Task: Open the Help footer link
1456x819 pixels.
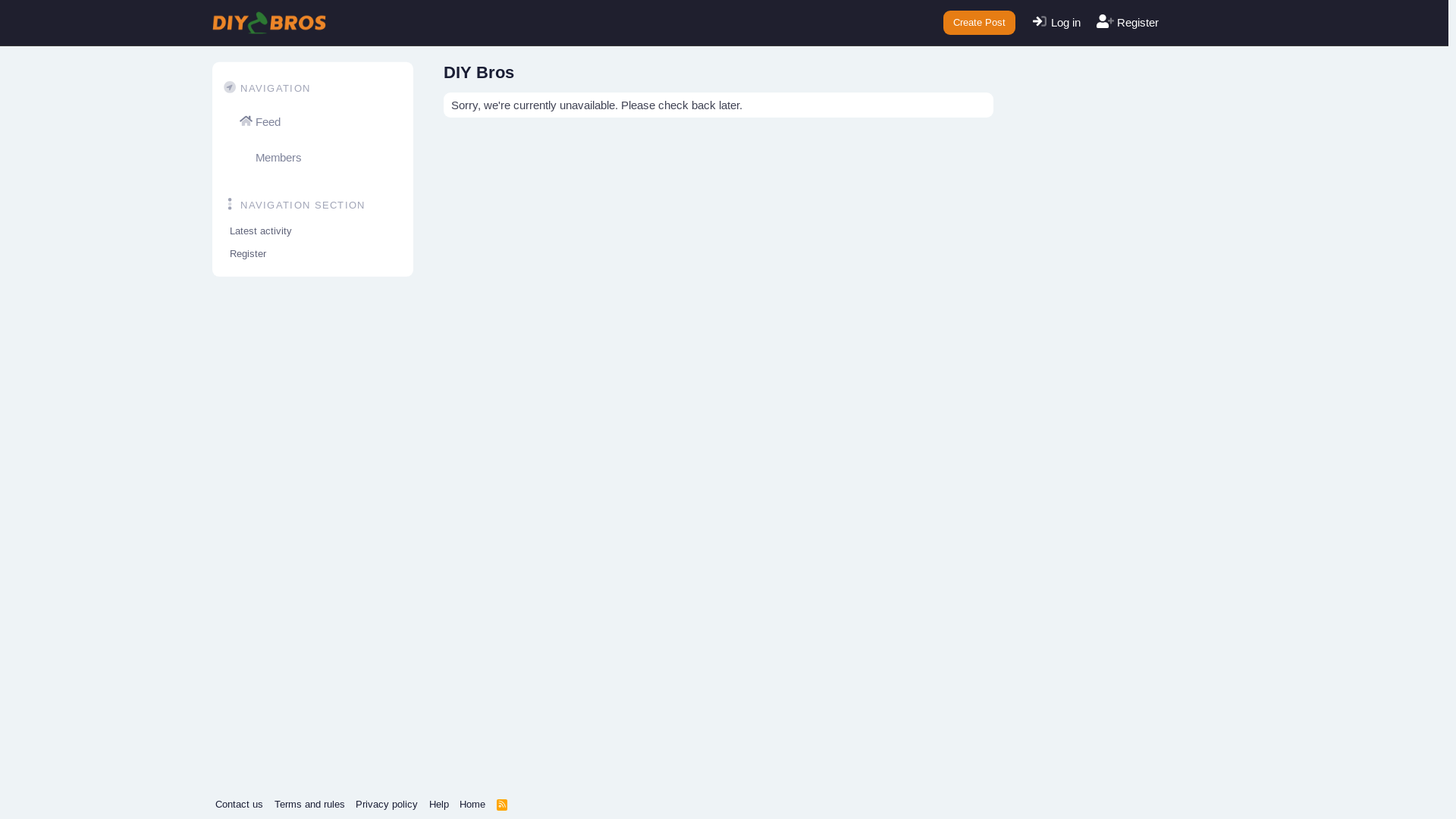Action: pyautogui.click(x=439, y=805)
